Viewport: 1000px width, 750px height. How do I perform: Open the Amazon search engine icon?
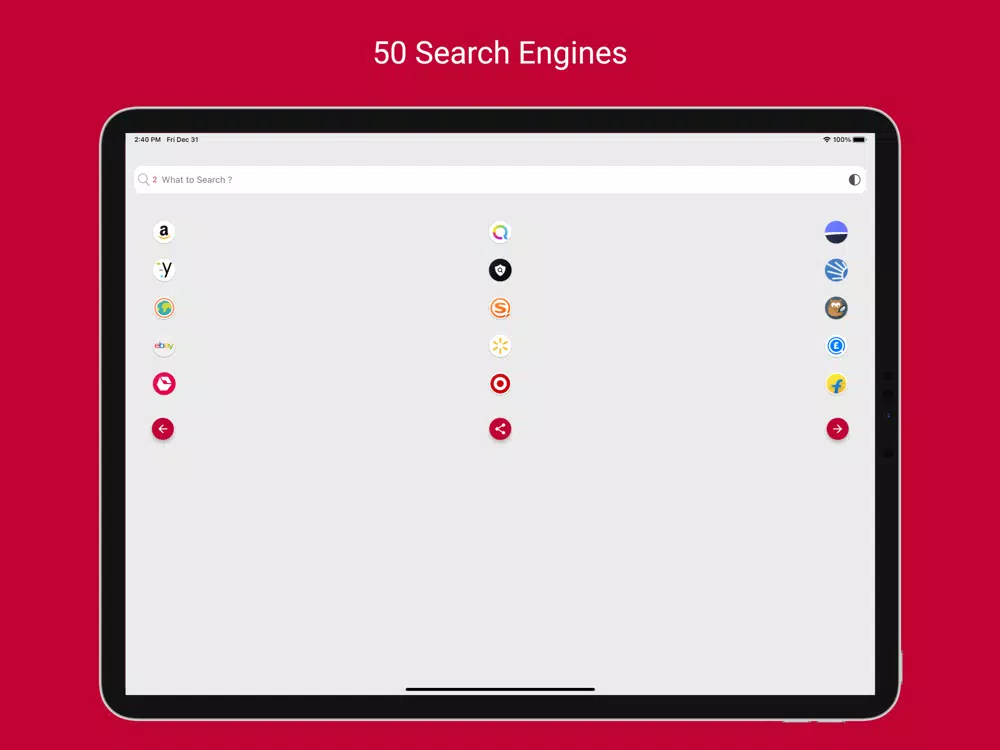(x=164, y=232)
